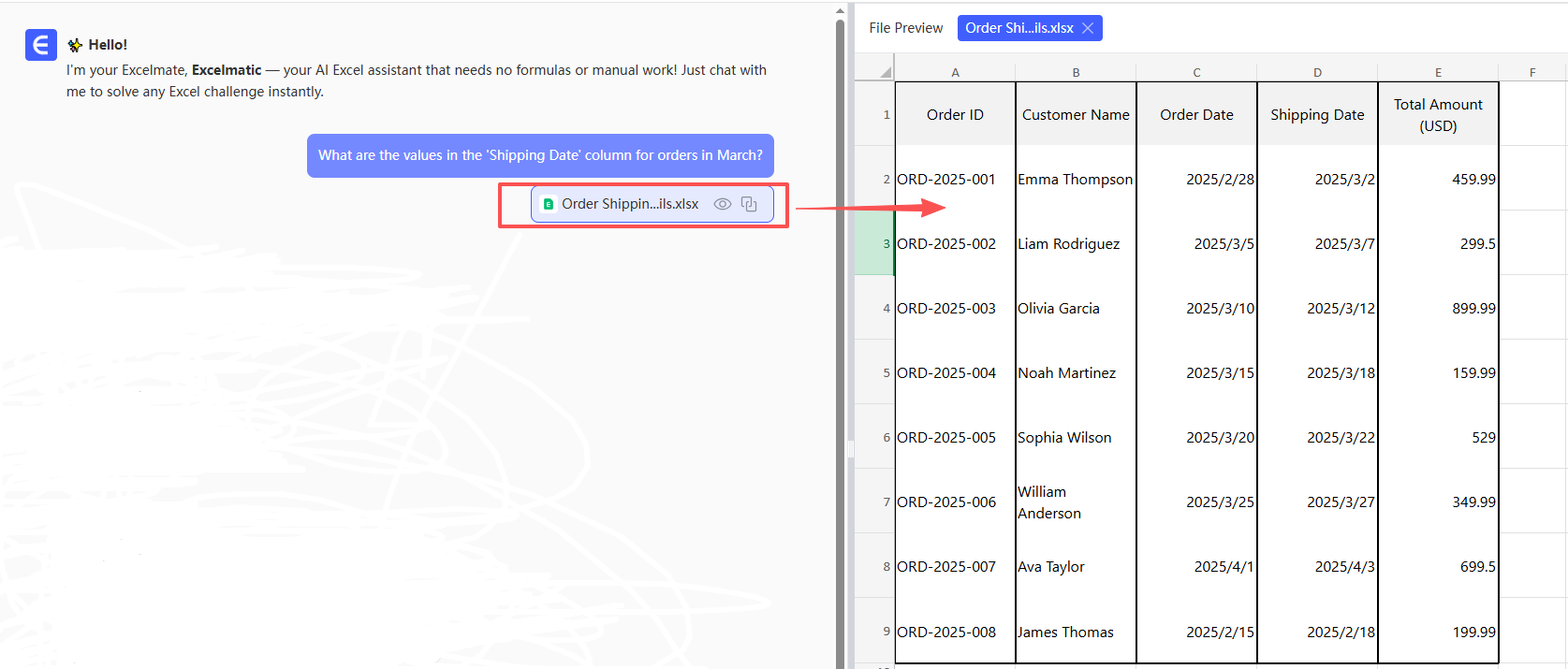Click the File Preview label
The width and height of the screenshot is (1568, 669).
click(905, 28)
